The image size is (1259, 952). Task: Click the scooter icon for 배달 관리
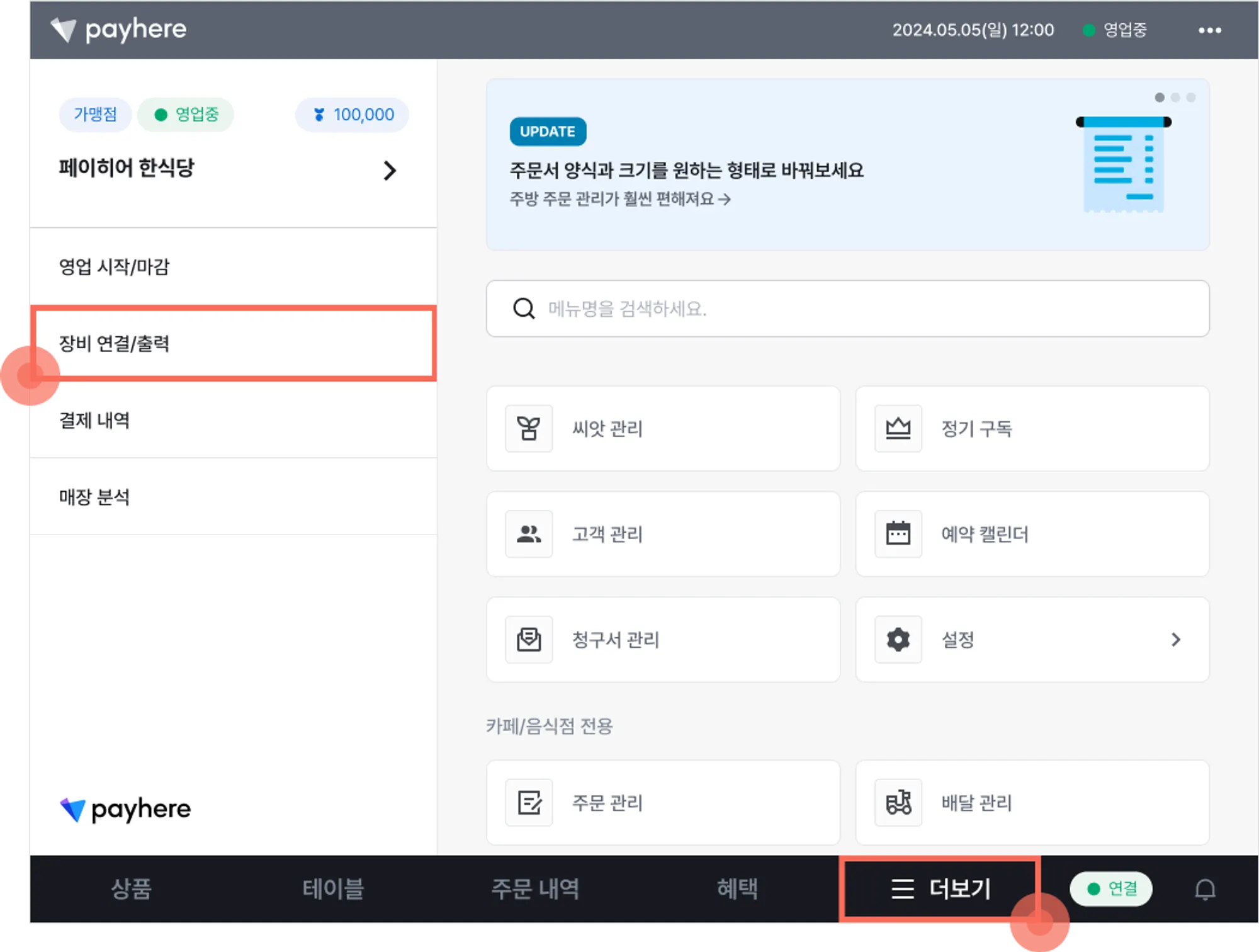tap(898, 803)
